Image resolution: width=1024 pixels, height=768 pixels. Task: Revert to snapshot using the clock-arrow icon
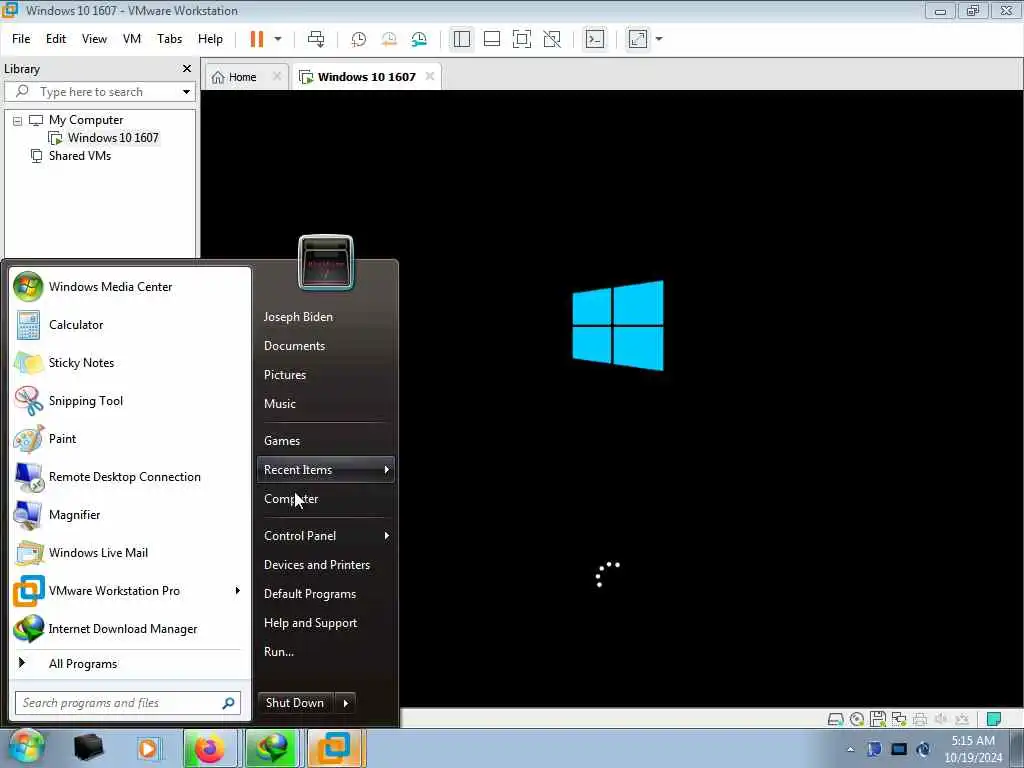click(389, 39)
